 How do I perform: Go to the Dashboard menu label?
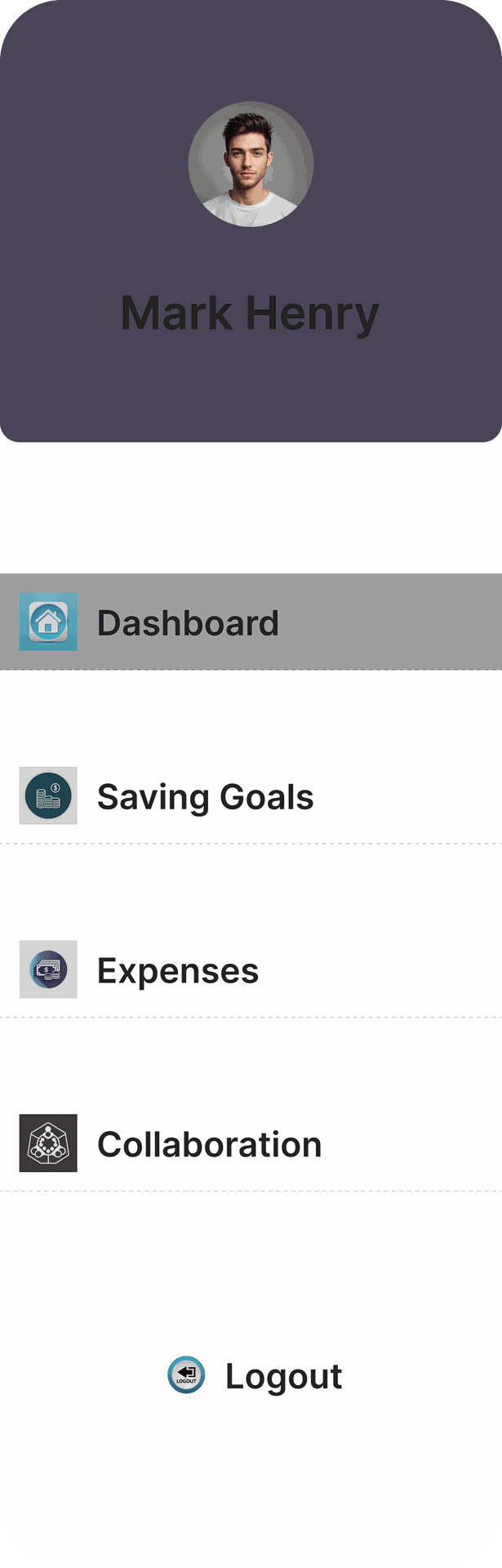(x=188, y=623)
